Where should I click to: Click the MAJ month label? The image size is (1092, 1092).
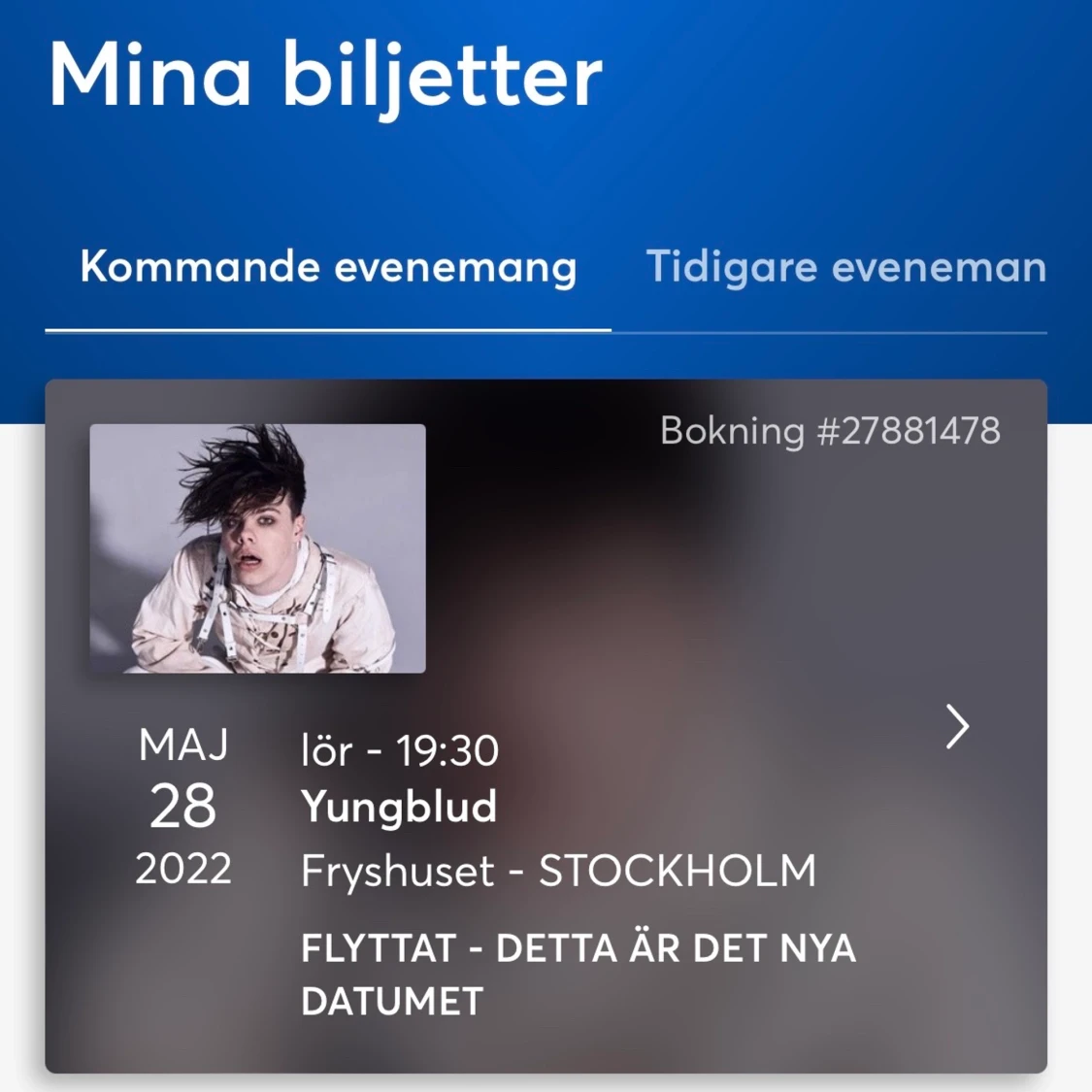183,745
